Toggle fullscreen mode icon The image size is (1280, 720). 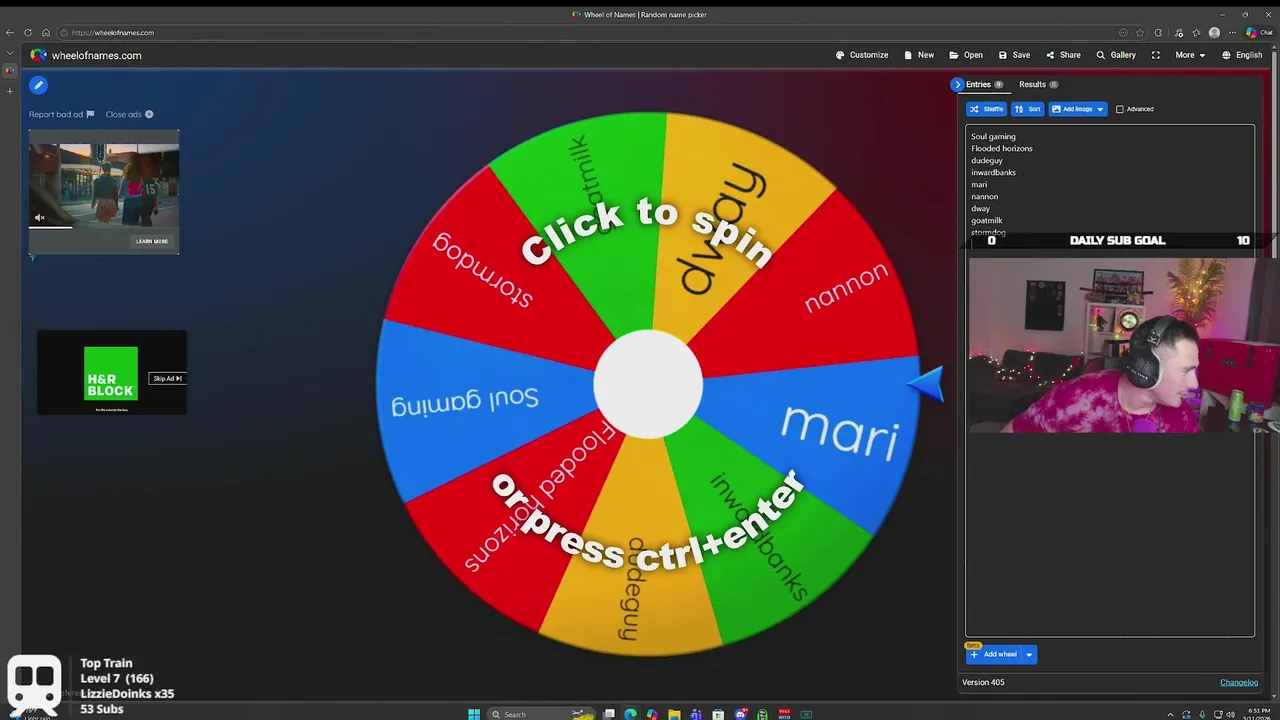click(1156, 55)
